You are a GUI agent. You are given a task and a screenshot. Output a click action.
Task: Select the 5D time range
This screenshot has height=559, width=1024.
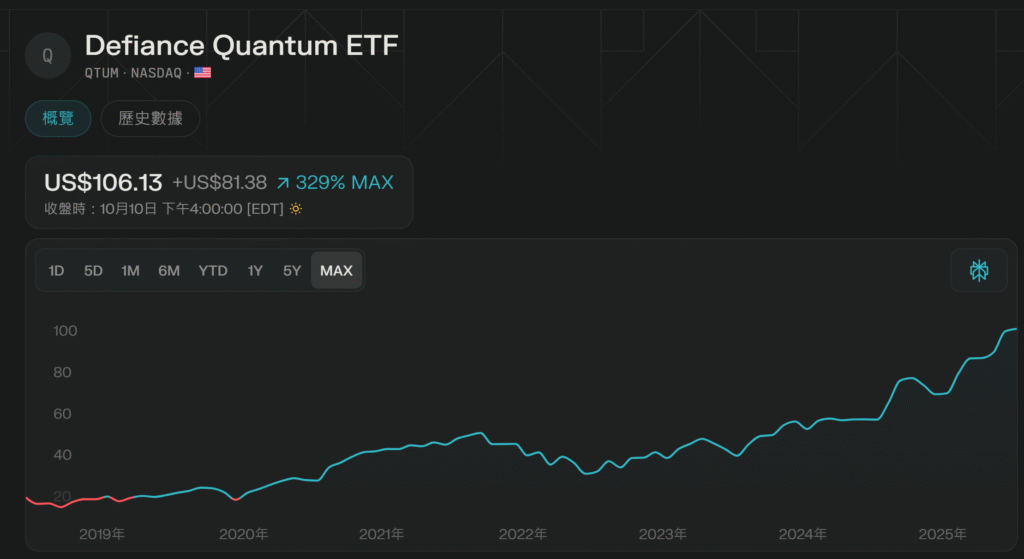93,270
